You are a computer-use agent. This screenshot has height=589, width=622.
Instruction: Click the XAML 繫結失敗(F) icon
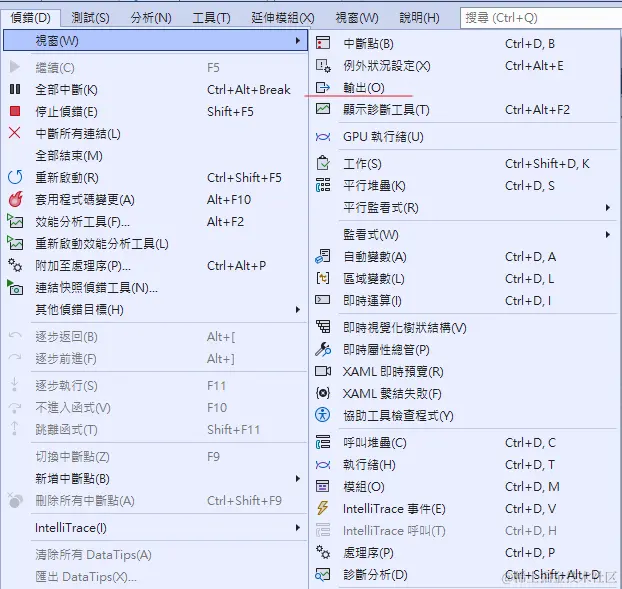point(323,393)
